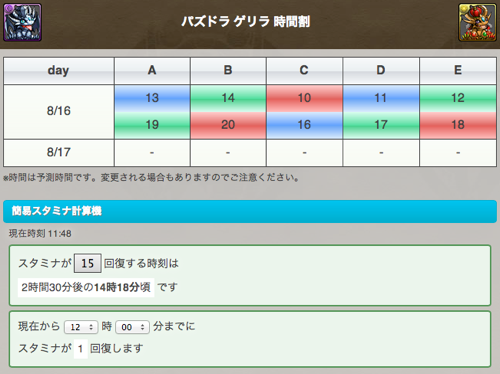Click the golden king monster icon in header
The image size is (500, 374).
477,22
